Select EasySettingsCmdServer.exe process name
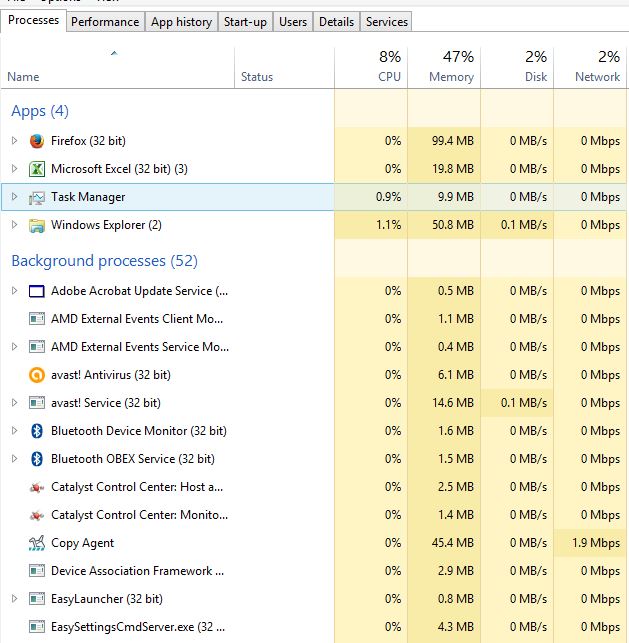This screenshot has height=643, width=629. point(138,627)
